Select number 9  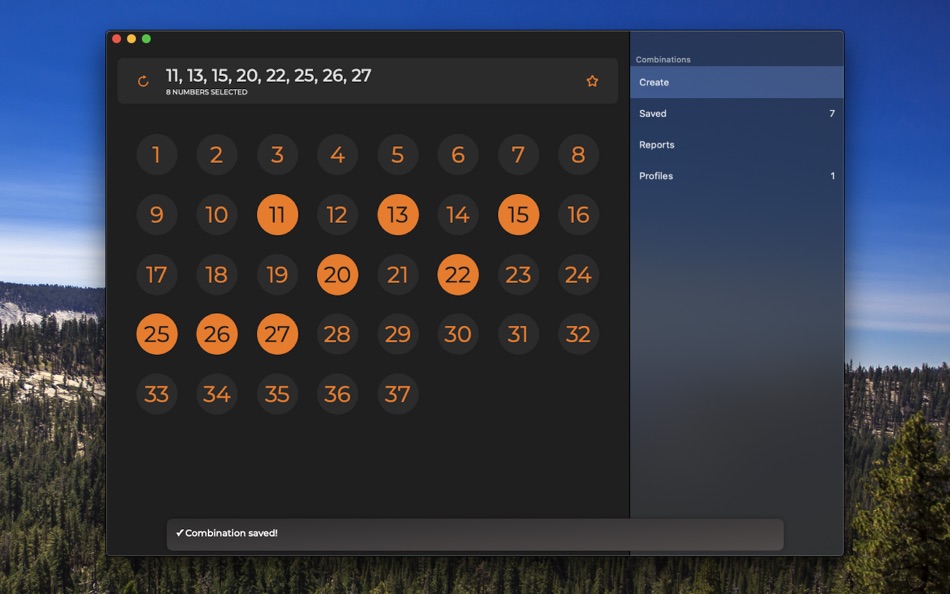pyautogui.click(x=156, y=215)
